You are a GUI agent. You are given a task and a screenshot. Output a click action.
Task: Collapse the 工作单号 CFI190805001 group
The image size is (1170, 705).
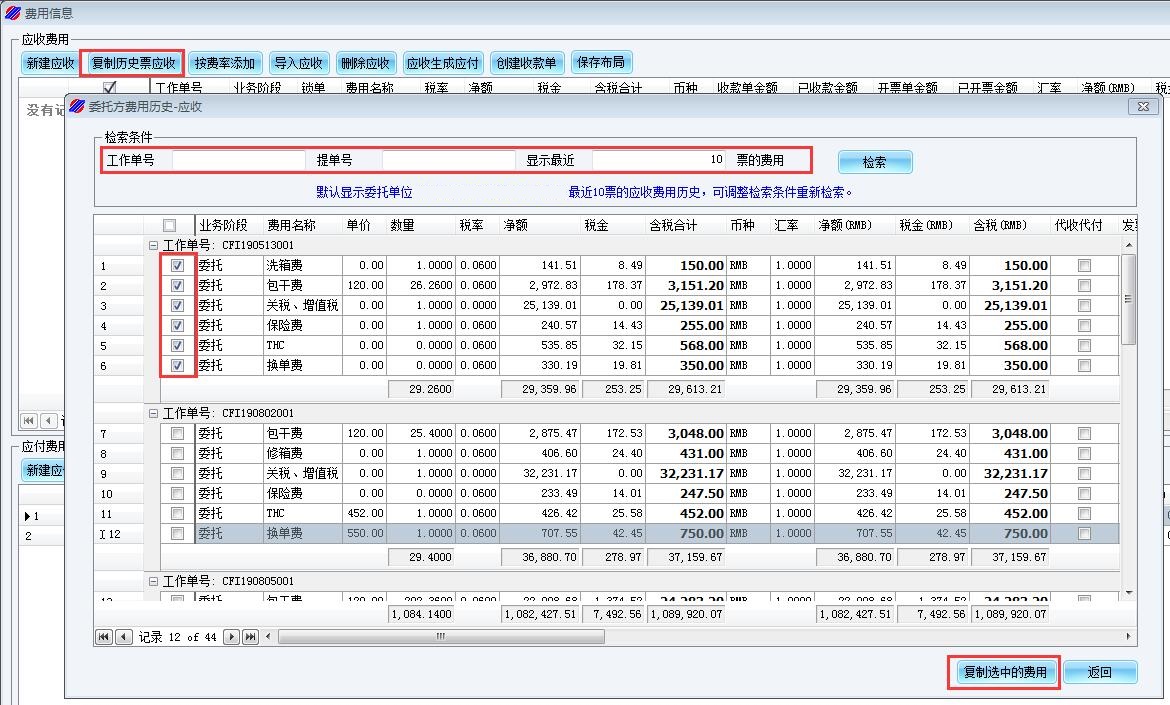point(154,581)
